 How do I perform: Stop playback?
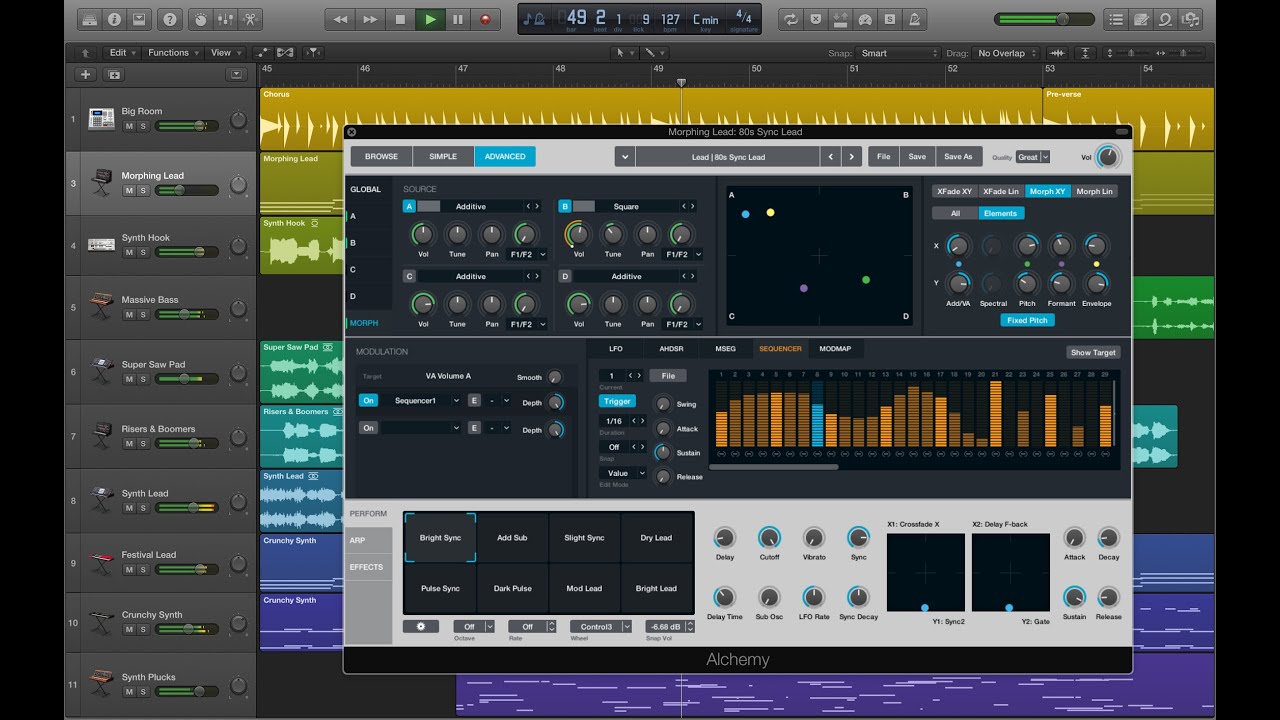point(400,19)
